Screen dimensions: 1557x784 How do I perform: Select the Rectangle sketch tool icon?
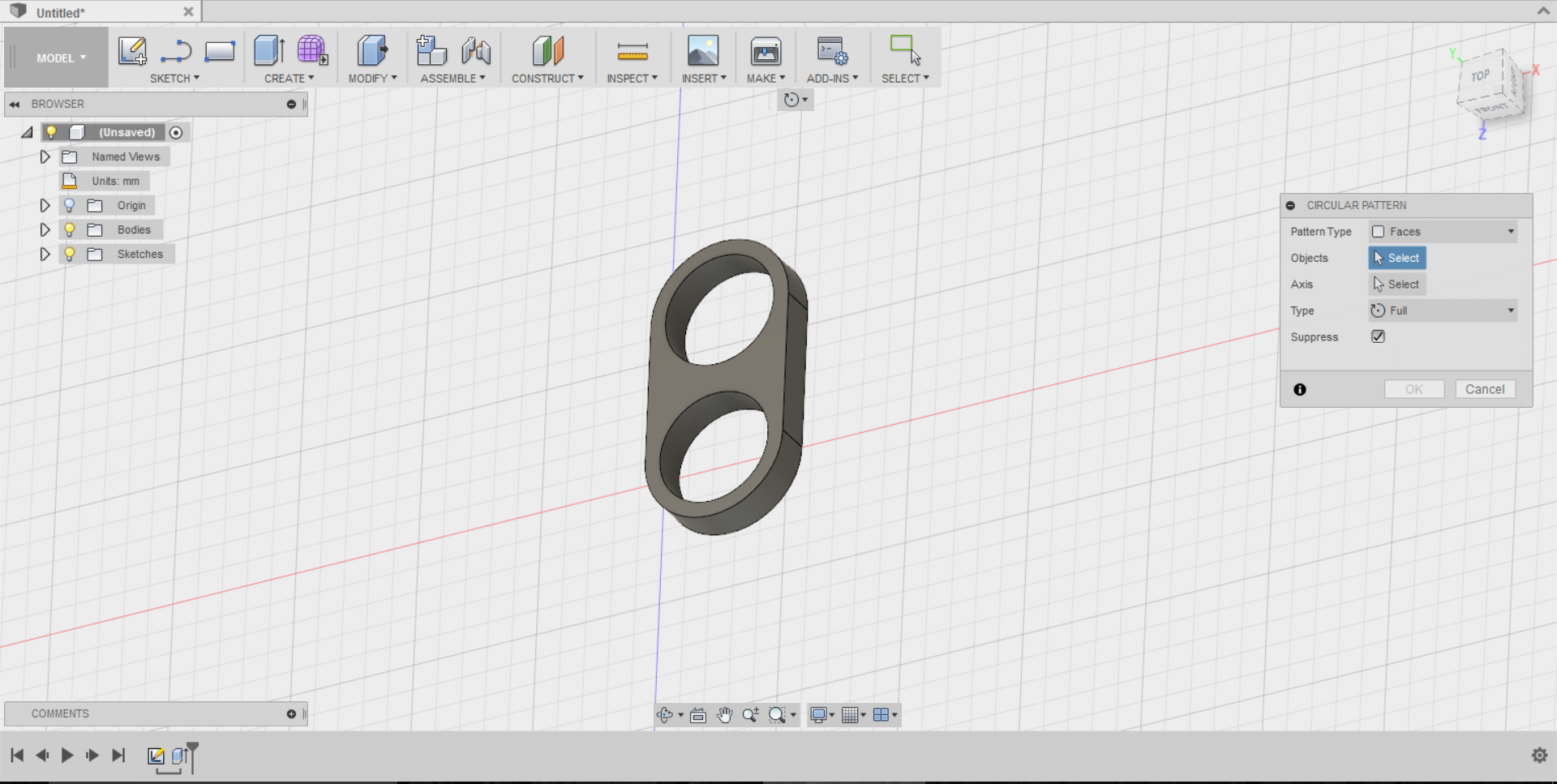point(220,52)
